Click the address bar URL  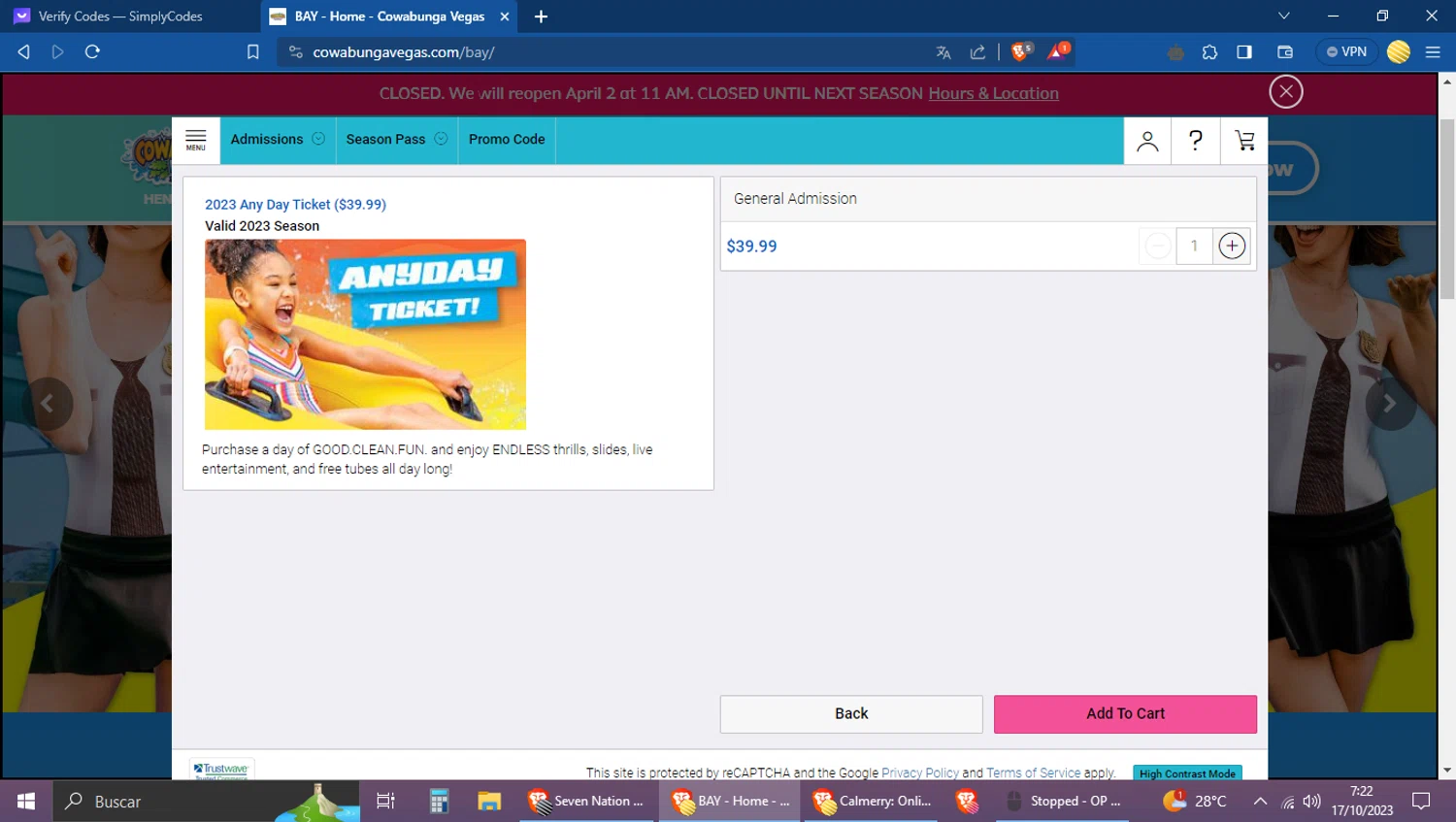404,52
